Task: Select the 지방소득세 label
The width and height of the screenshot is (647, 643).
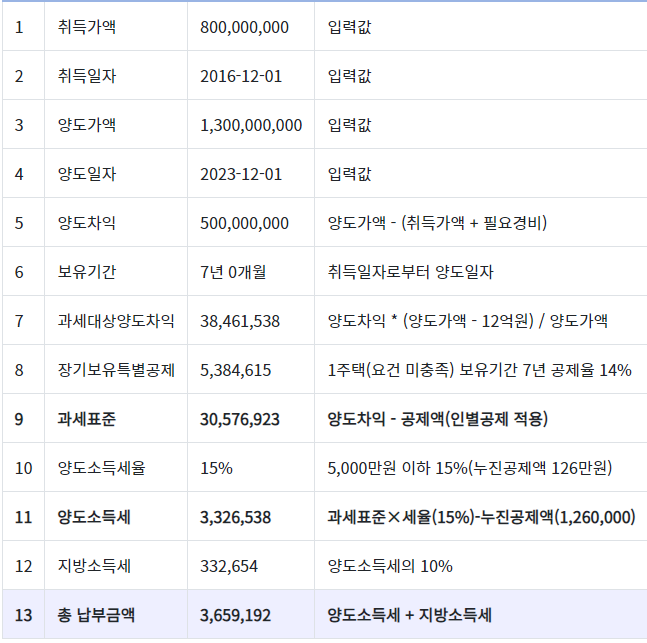Action: pos(94,566)
